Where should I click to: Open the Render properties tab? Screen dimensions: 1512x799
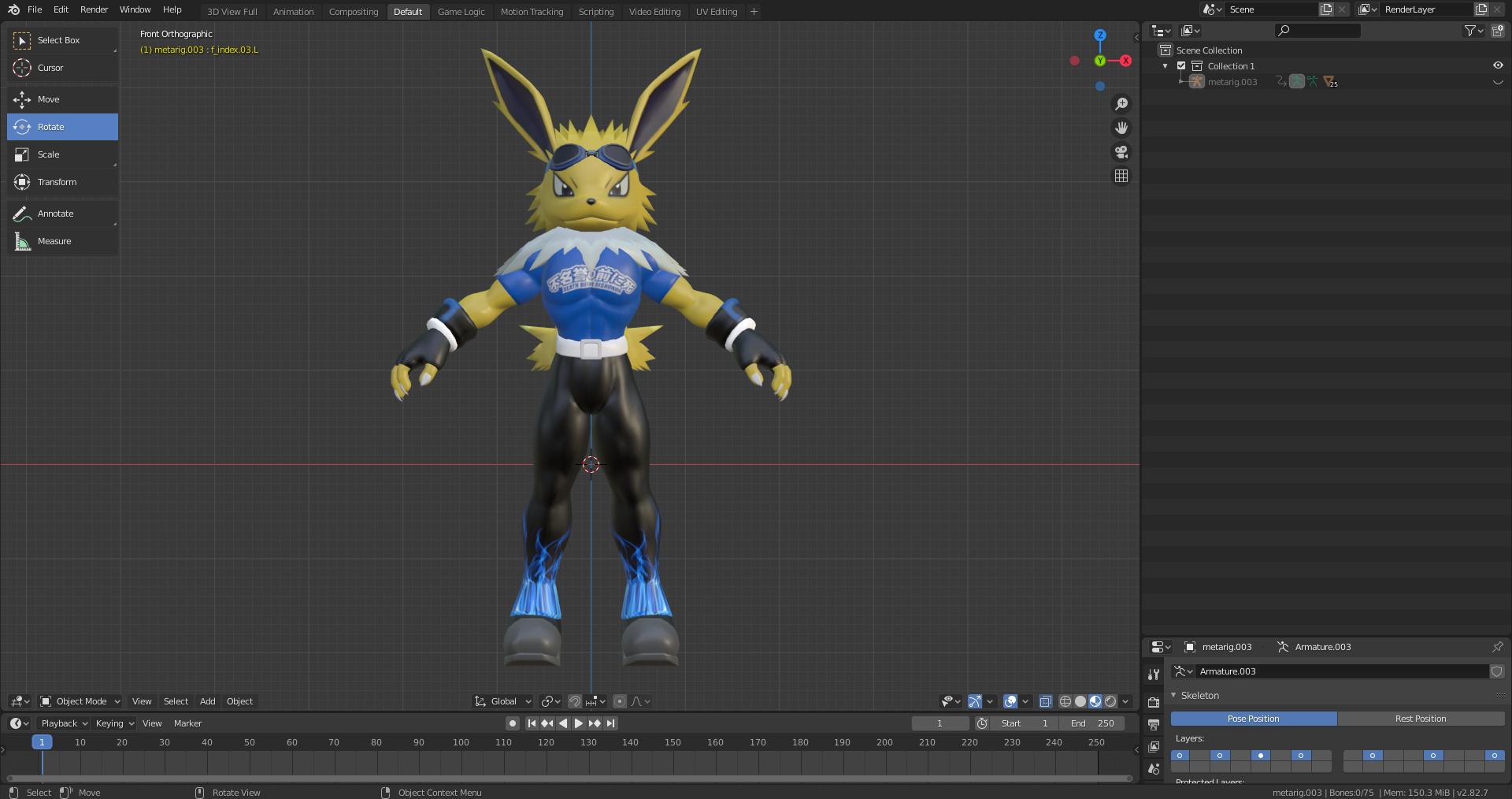1154,702
